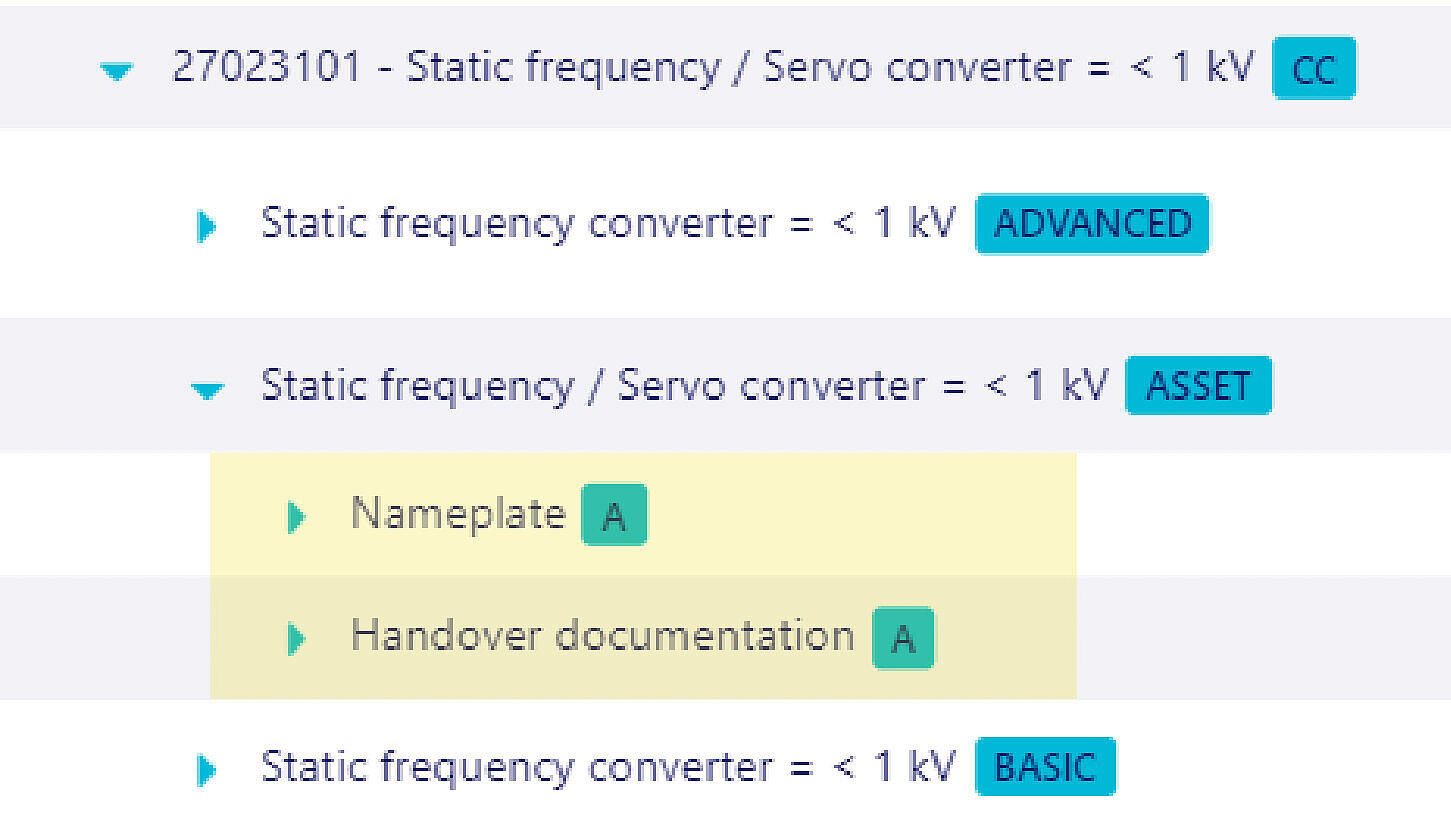This screenshot has height=816, width=1451.
Task: Collapse the 27023101 top-level tree node
Action: [x=117, y=71]
